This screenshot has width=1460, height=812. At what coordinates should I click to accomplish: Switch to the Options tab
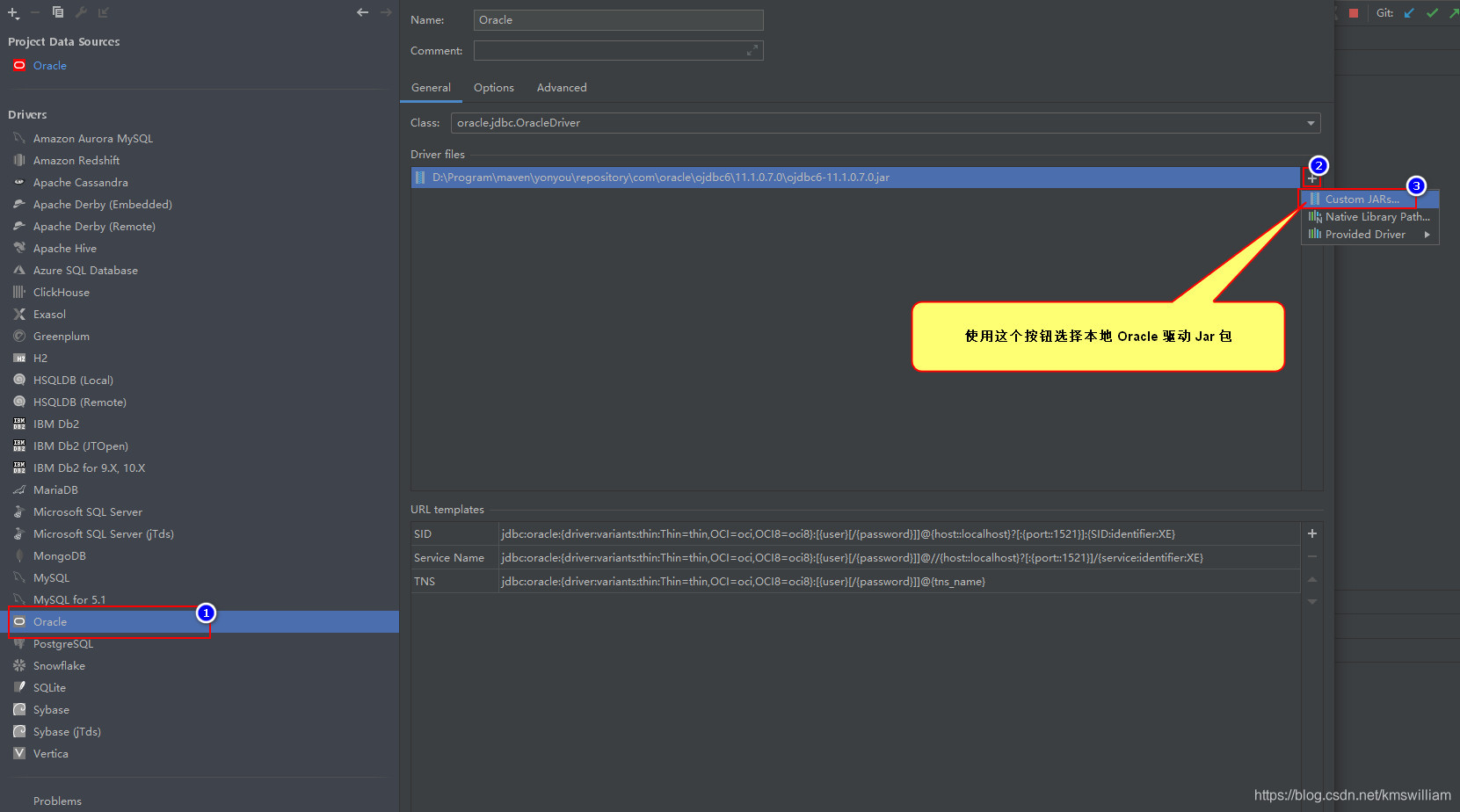[x=494, y=88]
